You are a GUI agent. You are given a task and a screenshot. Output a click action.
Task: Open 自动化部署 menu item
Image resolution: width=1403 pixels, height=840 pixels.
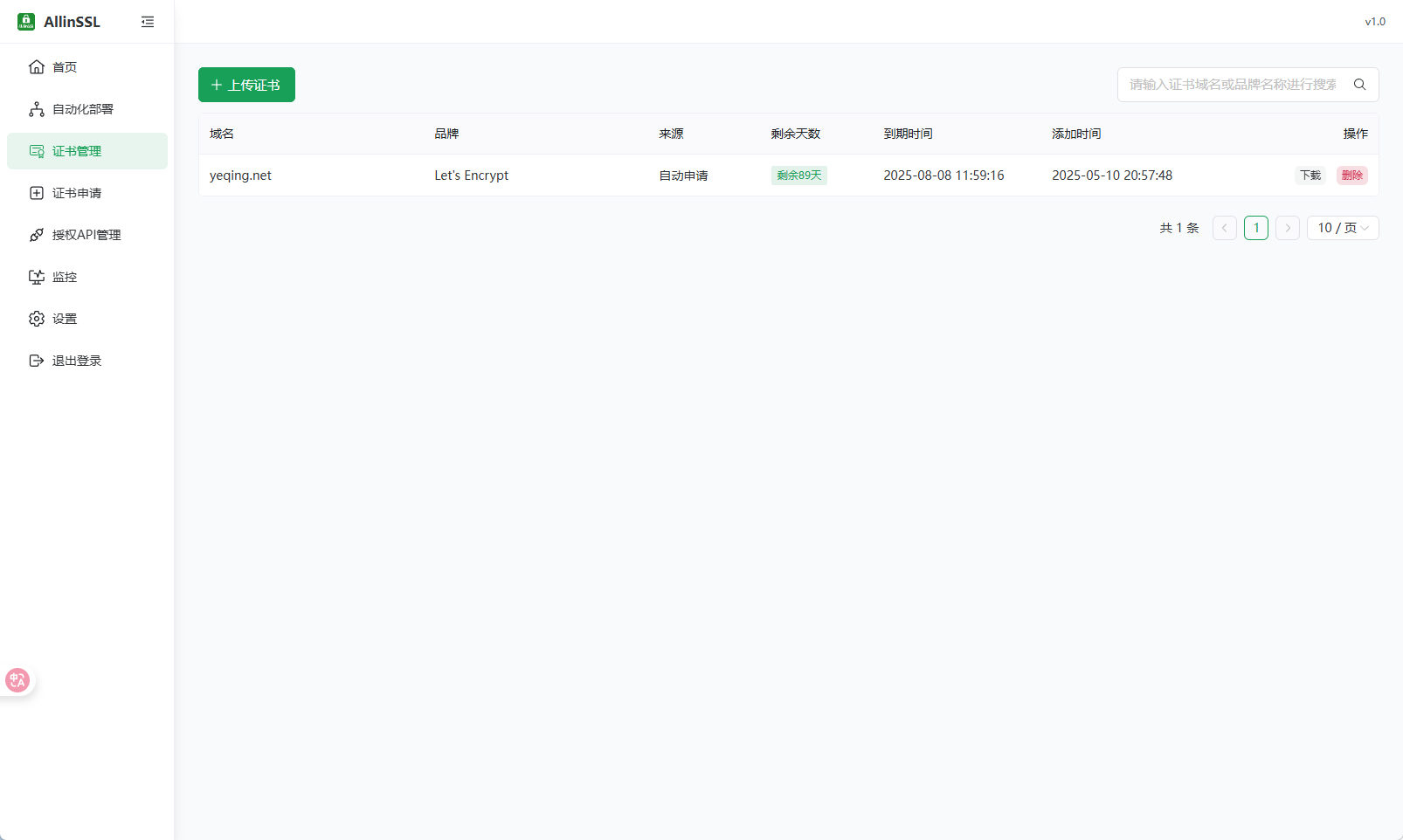click(87, 109)
